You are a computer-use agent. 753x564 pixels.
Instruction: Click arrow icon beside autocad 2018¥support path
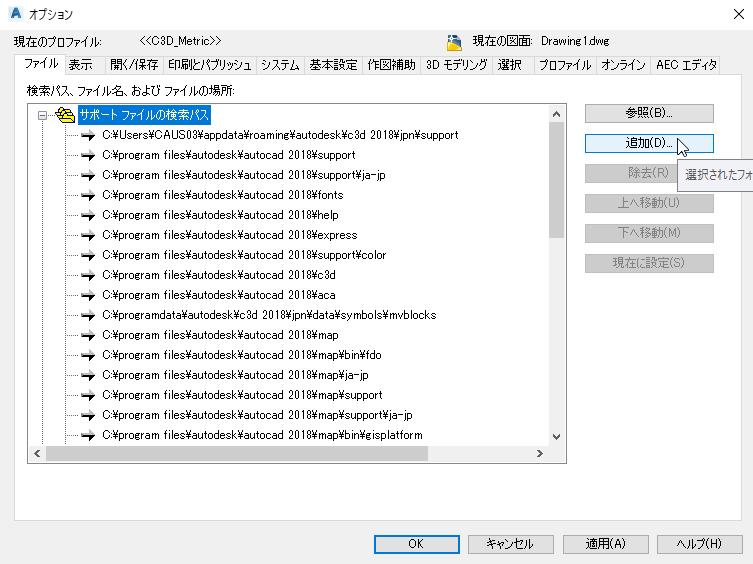pos(88,155)
